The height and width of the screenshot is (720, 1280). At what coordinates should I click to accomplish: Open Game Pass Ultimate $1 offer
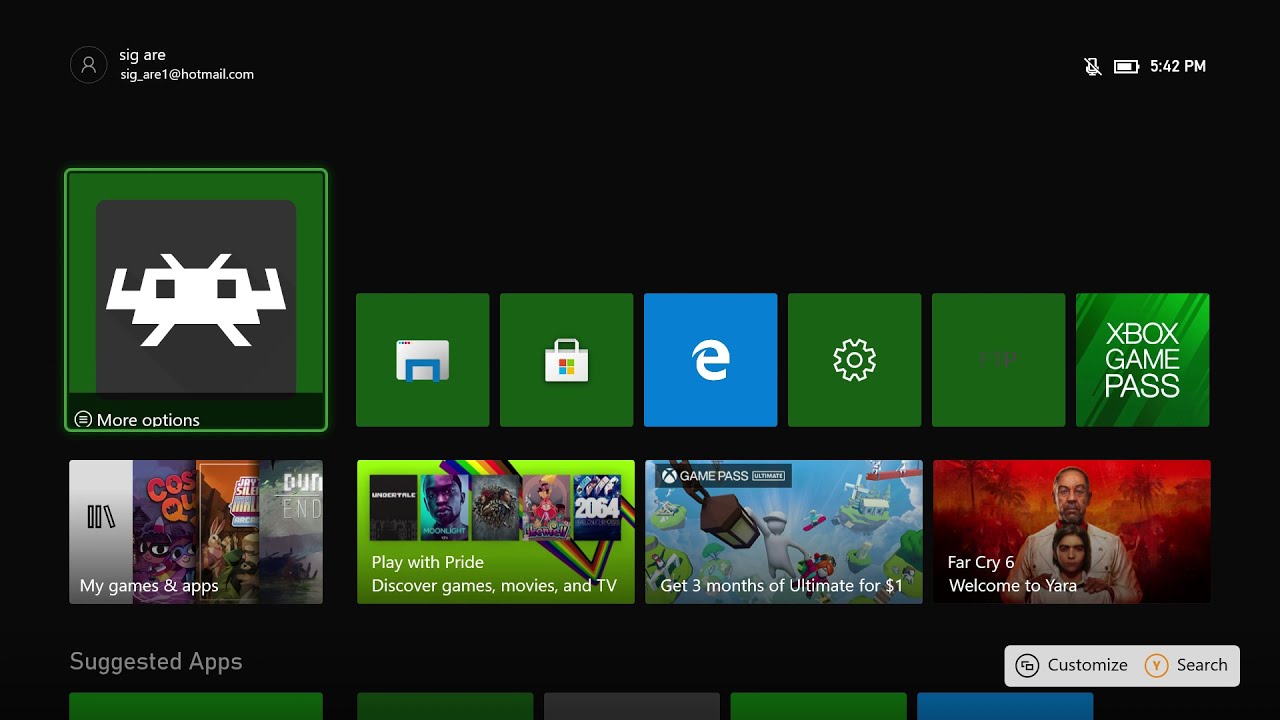point(784,532)
